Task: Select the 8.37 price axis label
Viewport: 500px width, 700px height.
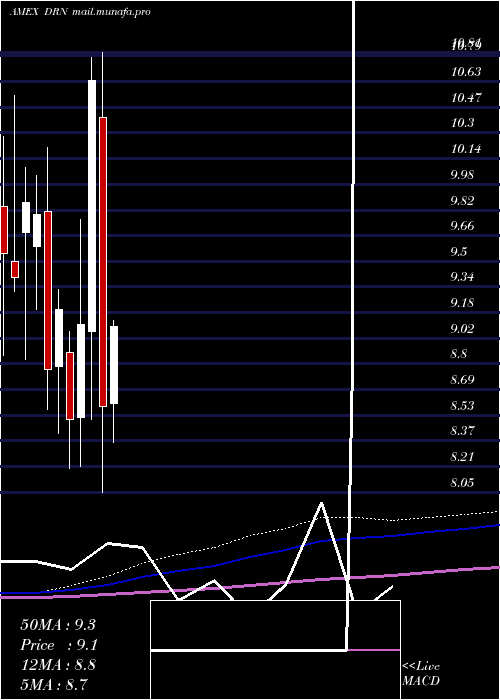Action: point(462,431)
